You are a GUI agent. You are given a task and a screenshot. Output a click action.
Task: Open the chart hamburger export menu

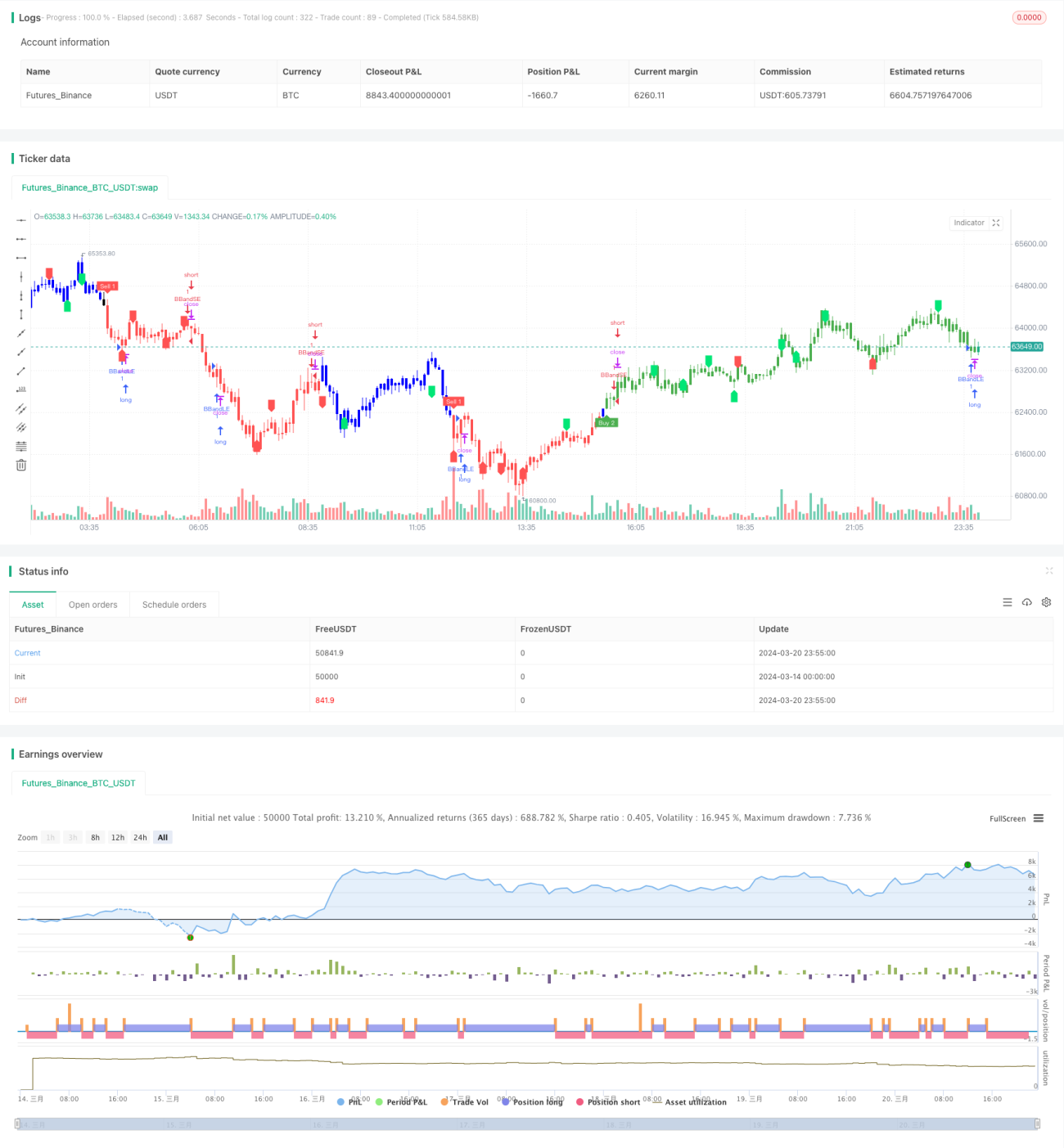[x=1039, y=818]
